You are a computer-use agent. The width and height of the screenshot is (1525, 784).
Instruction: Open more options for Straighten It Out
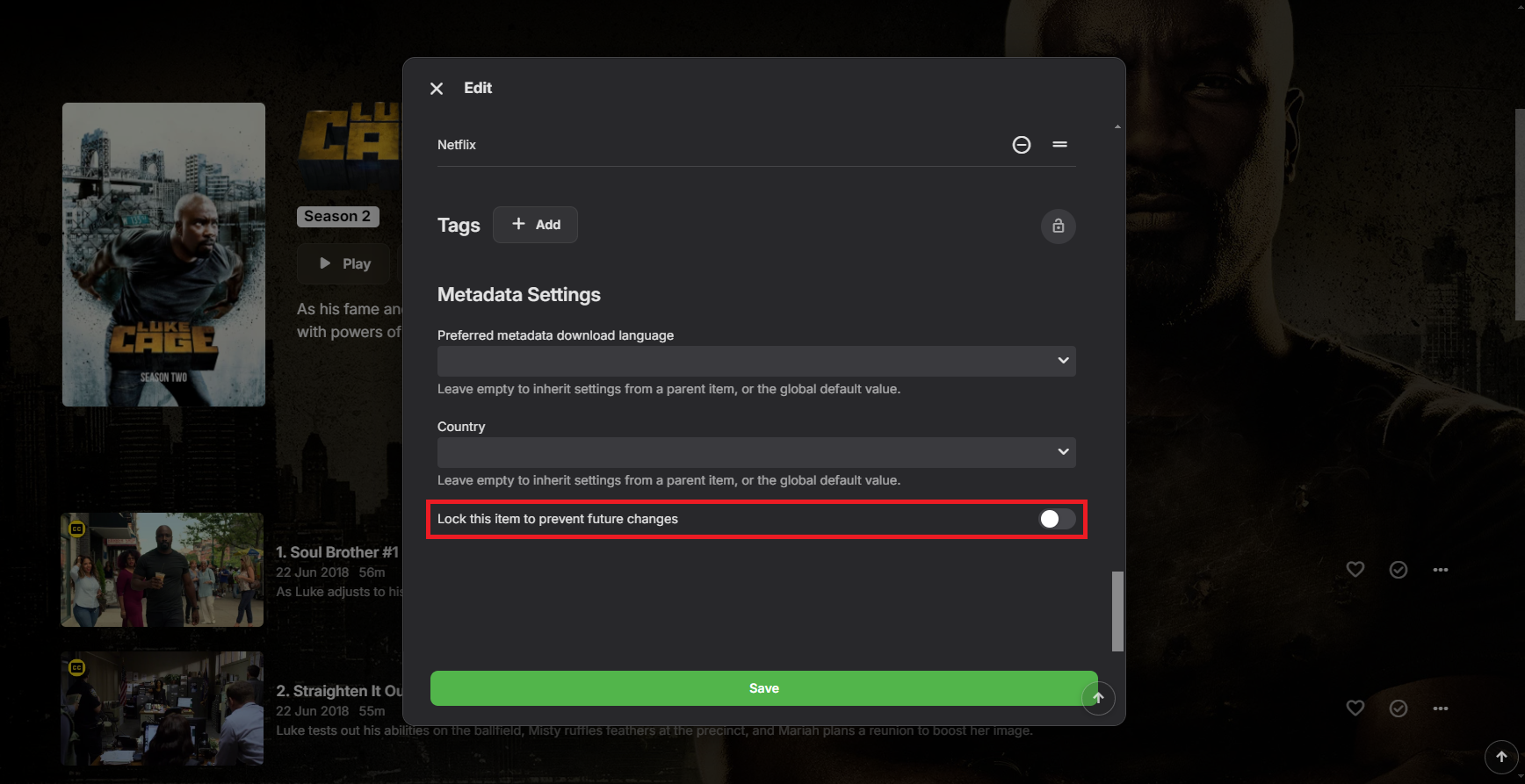(1441, 708)
